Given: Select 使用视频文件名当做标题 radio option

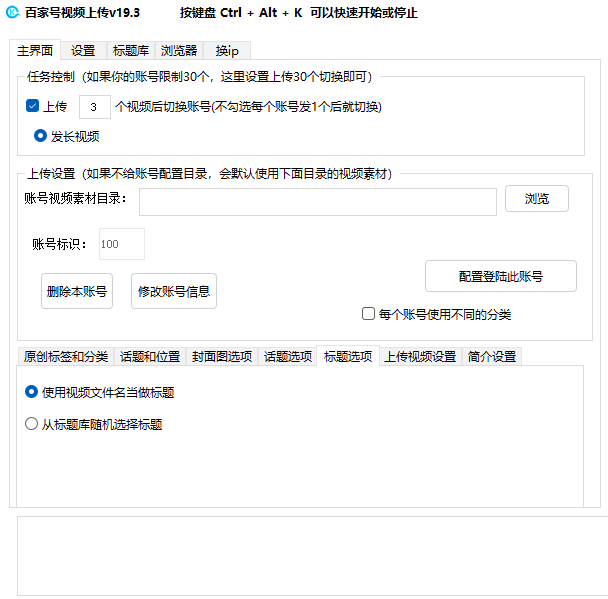Looking at the screenshot, I should [x=31, y=392].
